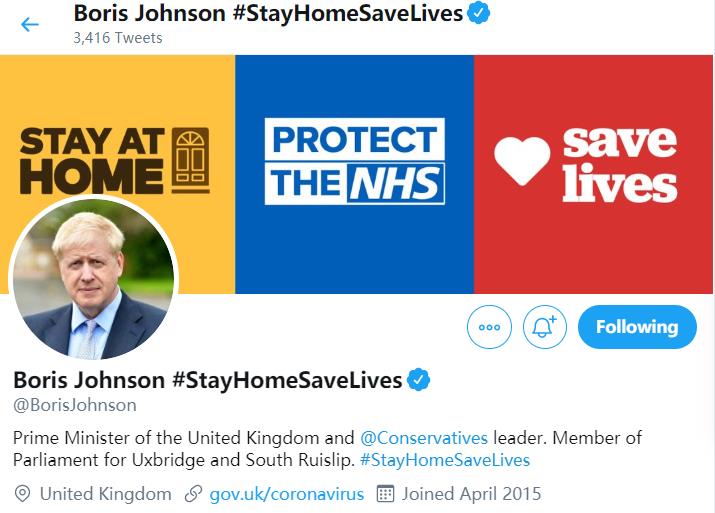Viewport: 715px width, 513px height.
Task: Click the header profile name title
Action: (x=268, y=13)
